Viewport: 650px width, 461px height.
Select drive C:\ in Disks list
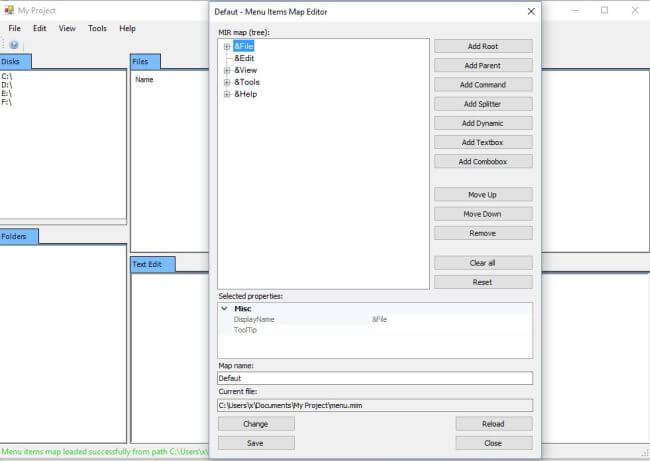click(x=7, y=77)
